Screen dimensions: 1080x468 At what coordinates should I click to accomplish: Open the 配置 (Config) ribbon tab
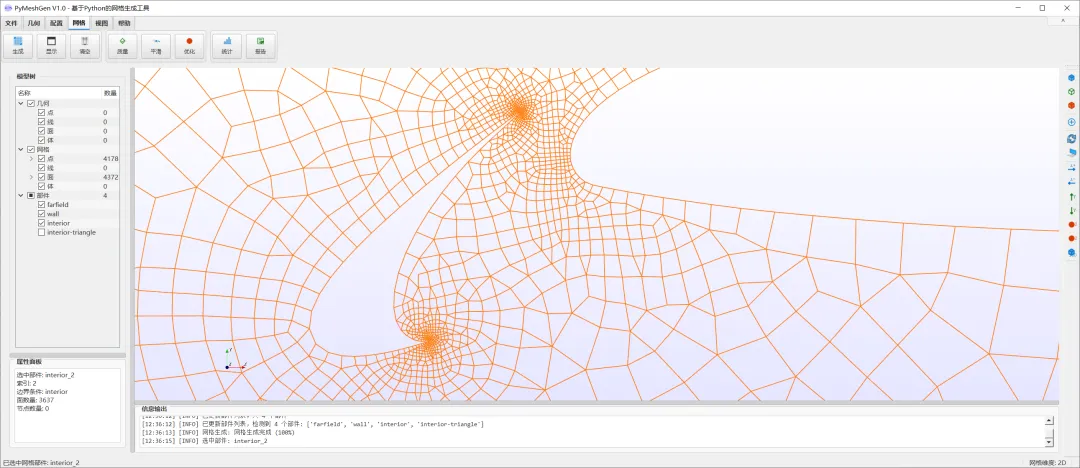point(56,23)
